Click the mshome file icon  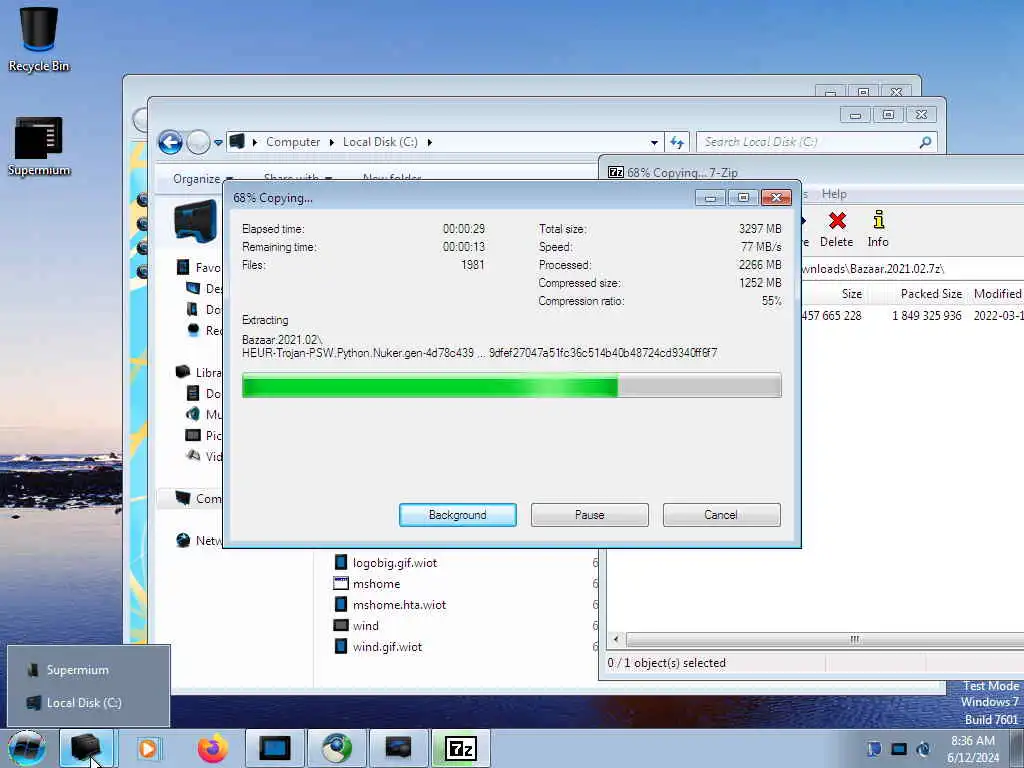point(341,583)
